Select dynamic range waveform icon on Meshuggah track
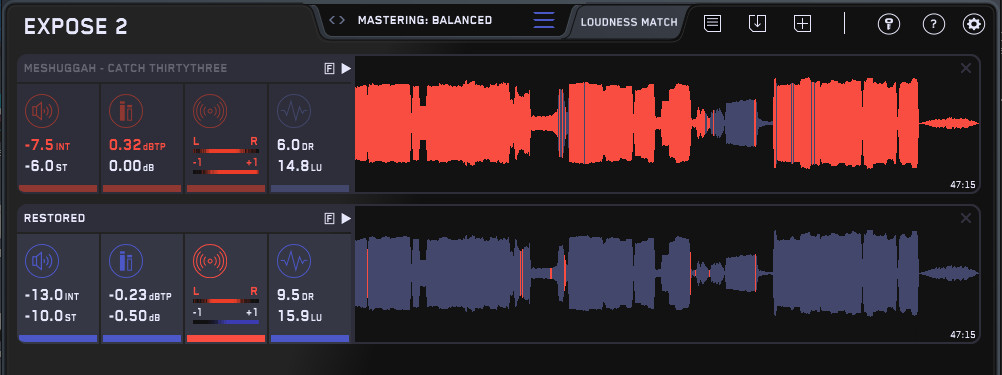This screenshot has height=375, width=1002. [294, 111]
